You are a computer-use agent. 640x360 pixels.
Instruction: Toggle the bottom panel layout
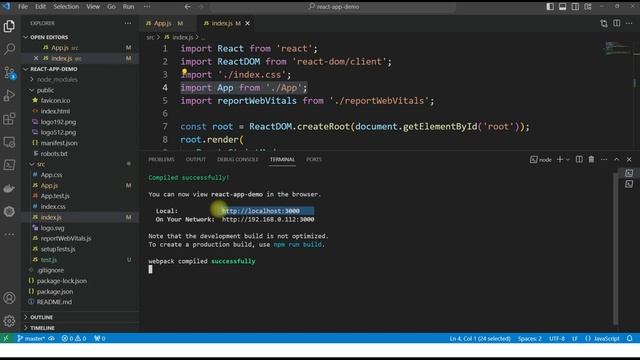point(562,7)
